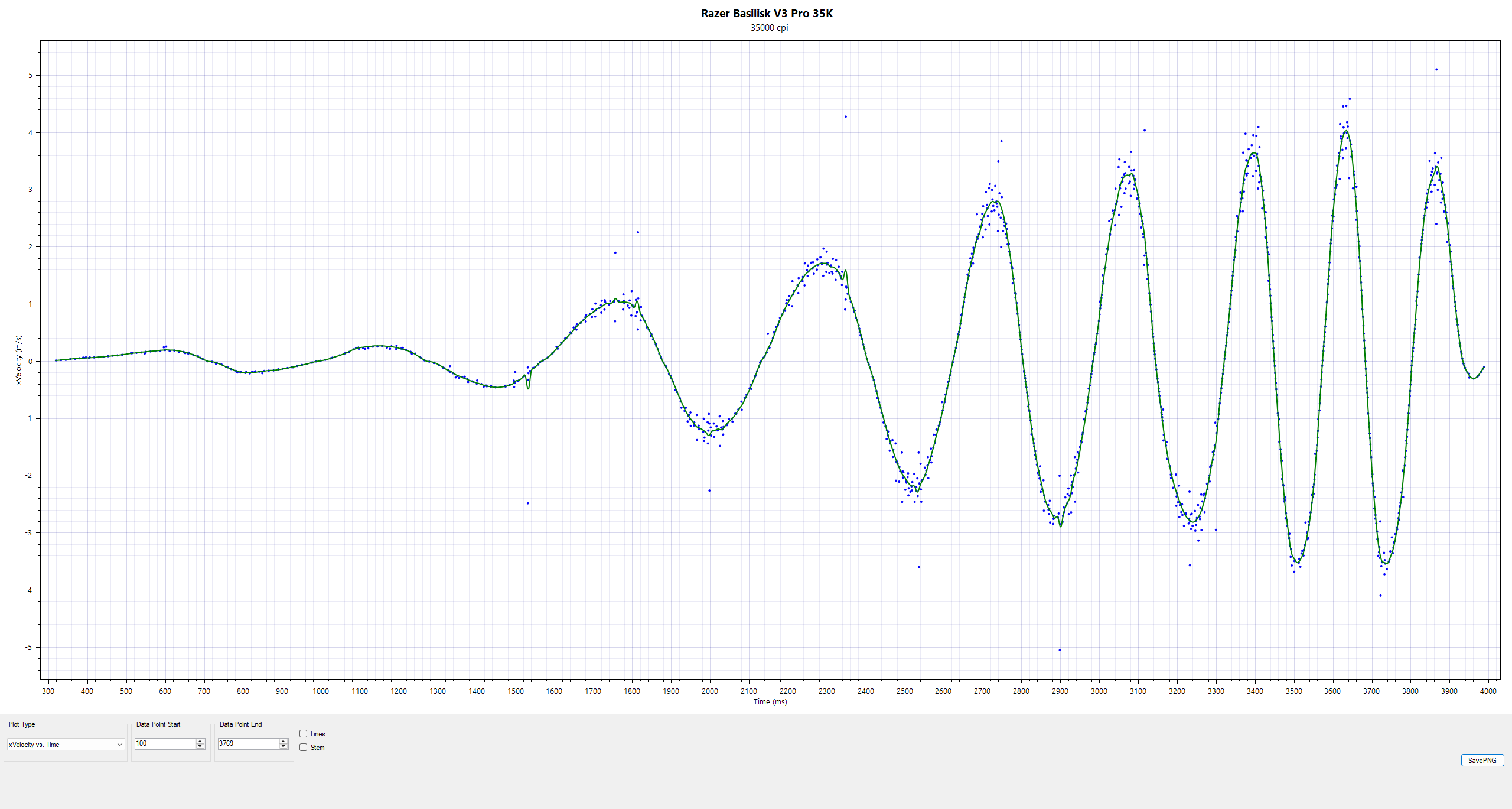The image size is (1512, 809).
Task: Increase the Data Point Start value with up arrow
Action: click(200, 741)
